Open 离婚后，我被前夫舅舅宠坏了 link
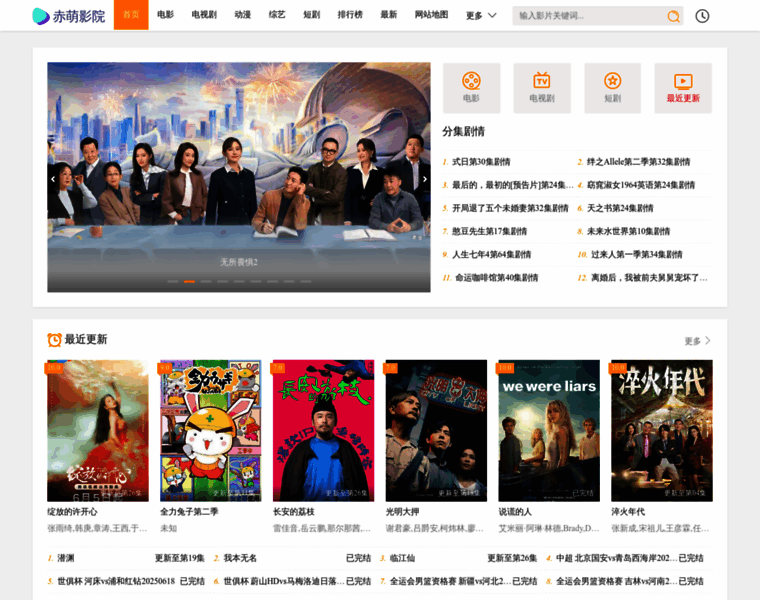This screenshot has width=760, height=600. 649,278
